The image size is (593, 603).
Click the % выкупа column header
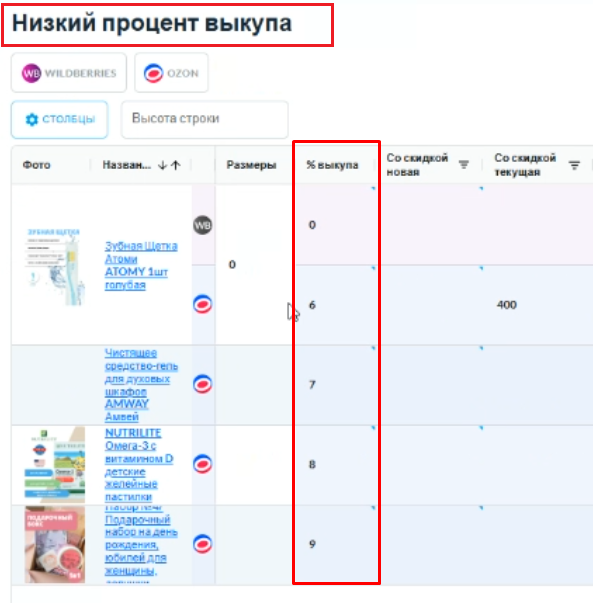[x=332, y=165]
